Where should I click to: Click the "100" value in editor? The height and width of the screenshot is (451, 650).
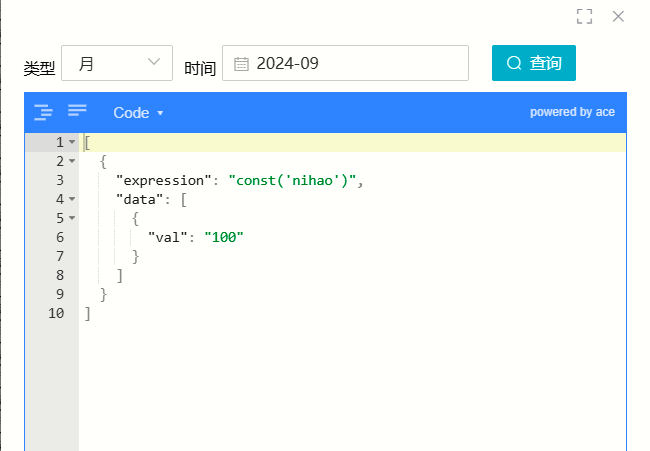(224, 237)
